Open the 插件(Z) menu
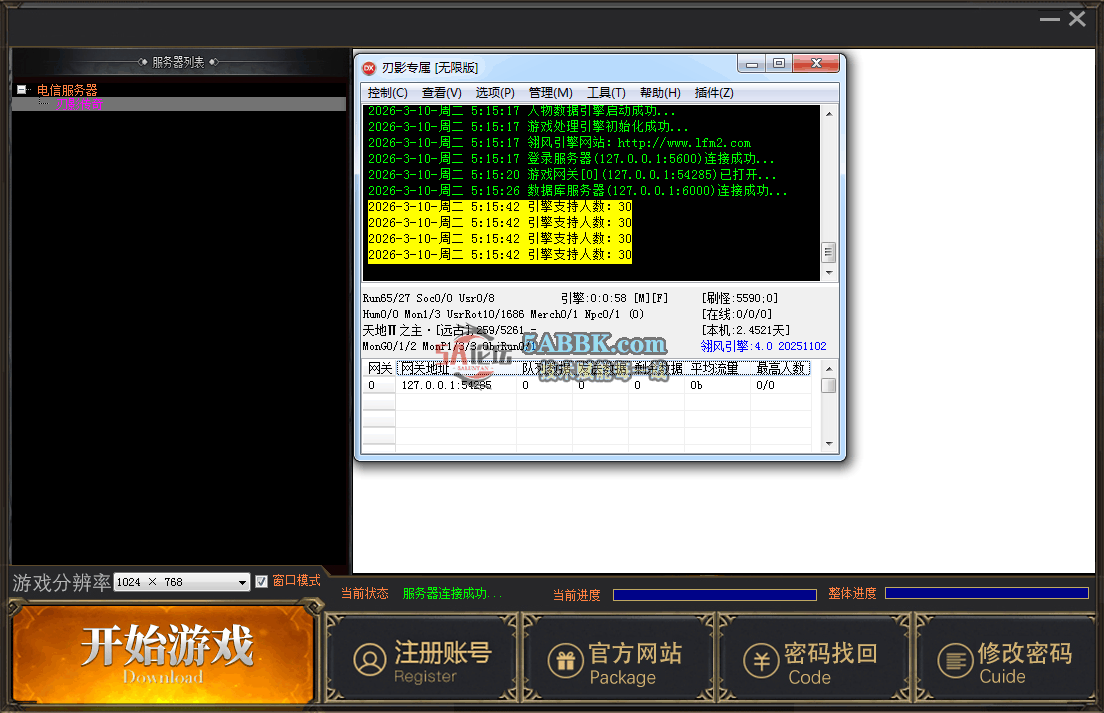 [x=713, y=91]
